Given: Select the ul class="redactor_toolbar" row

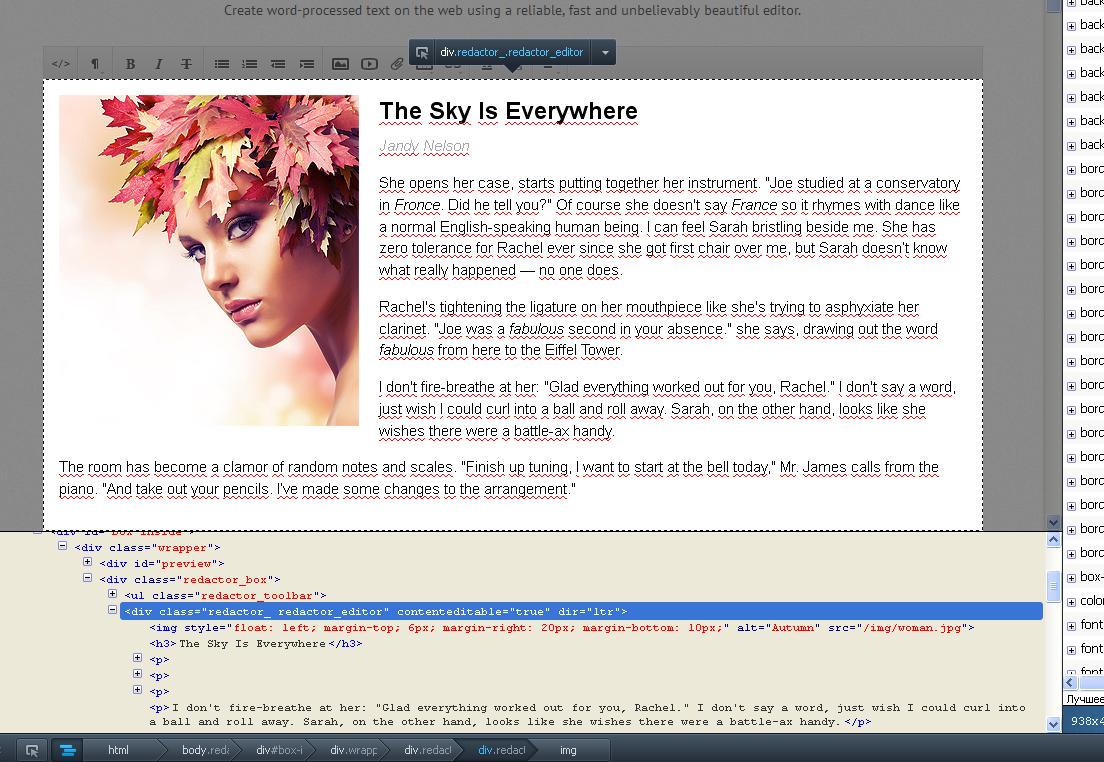Looking at the screenshot, I should (x=225, y=597).
